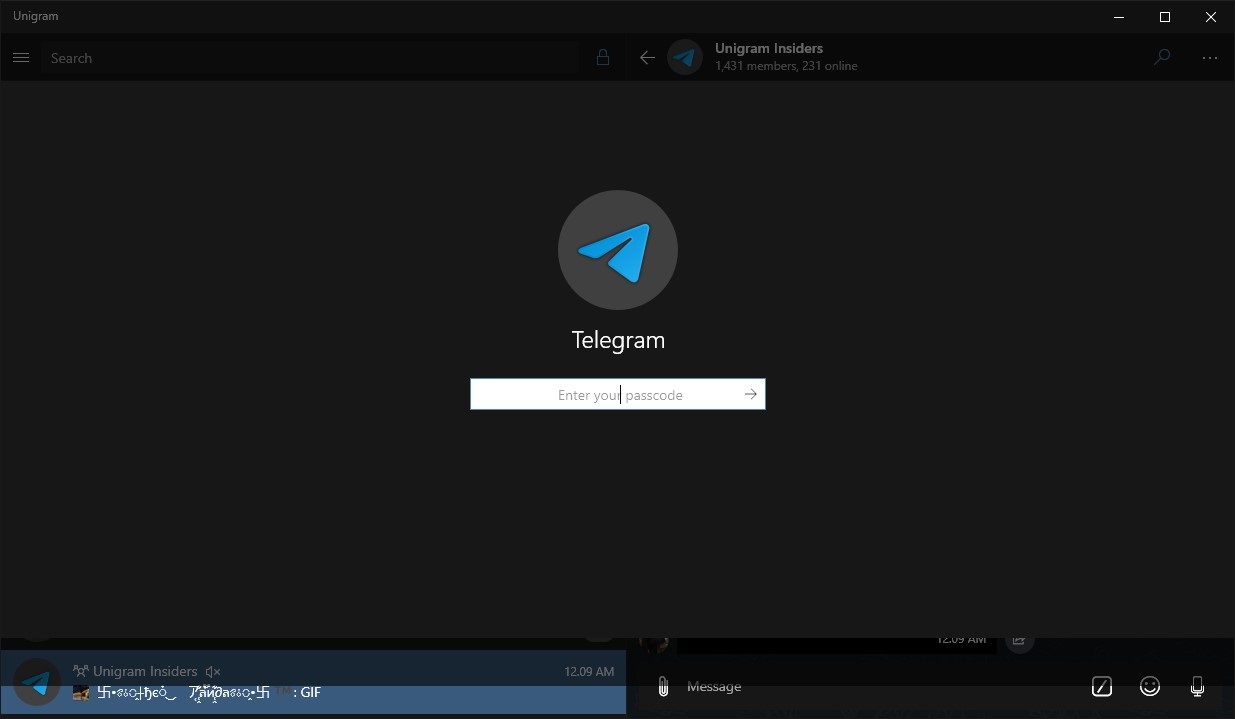Click the back arrow in the chat header
Viewport: 1235px width, 719px height.
(x=646, y=57)
